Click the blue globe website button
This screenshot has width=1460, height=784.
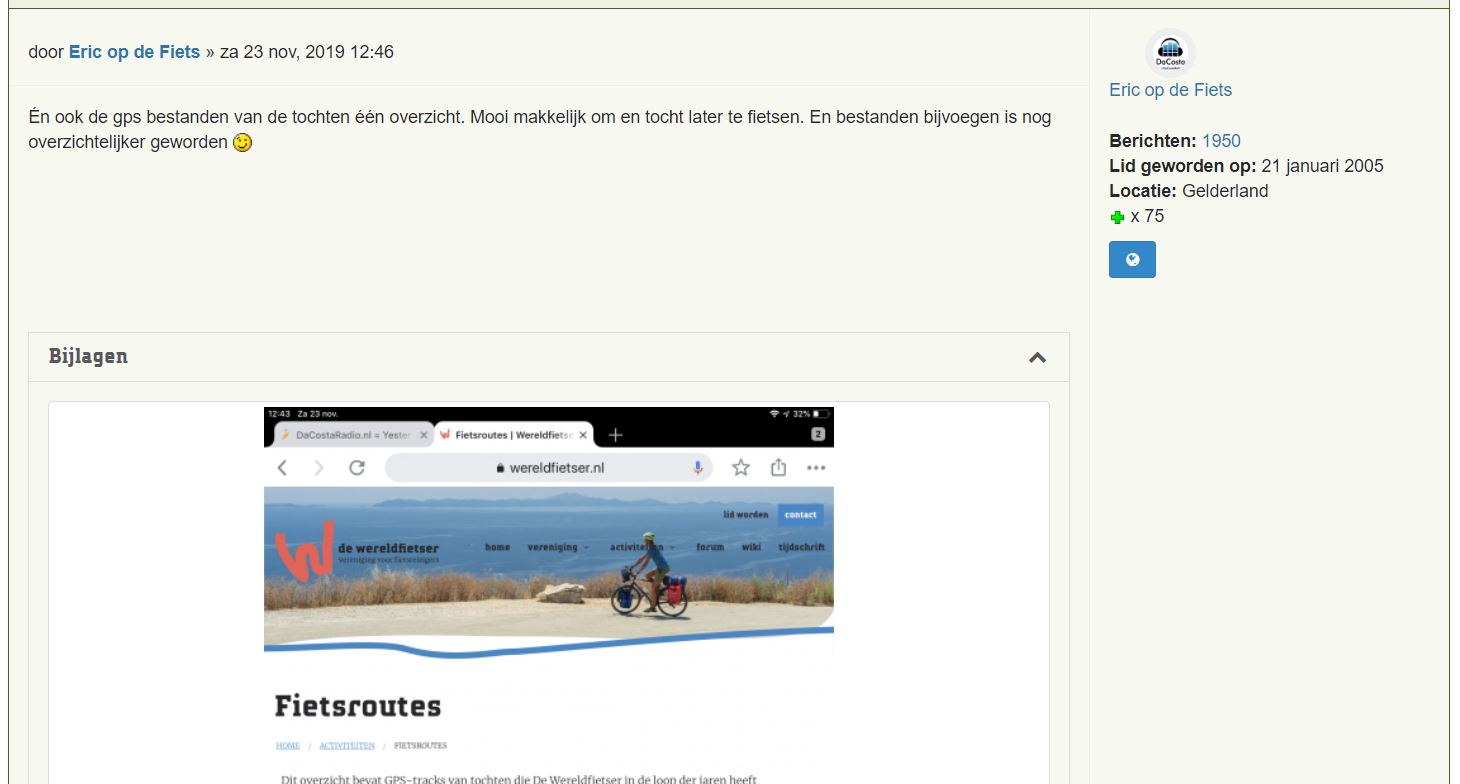click(1132, 260)
